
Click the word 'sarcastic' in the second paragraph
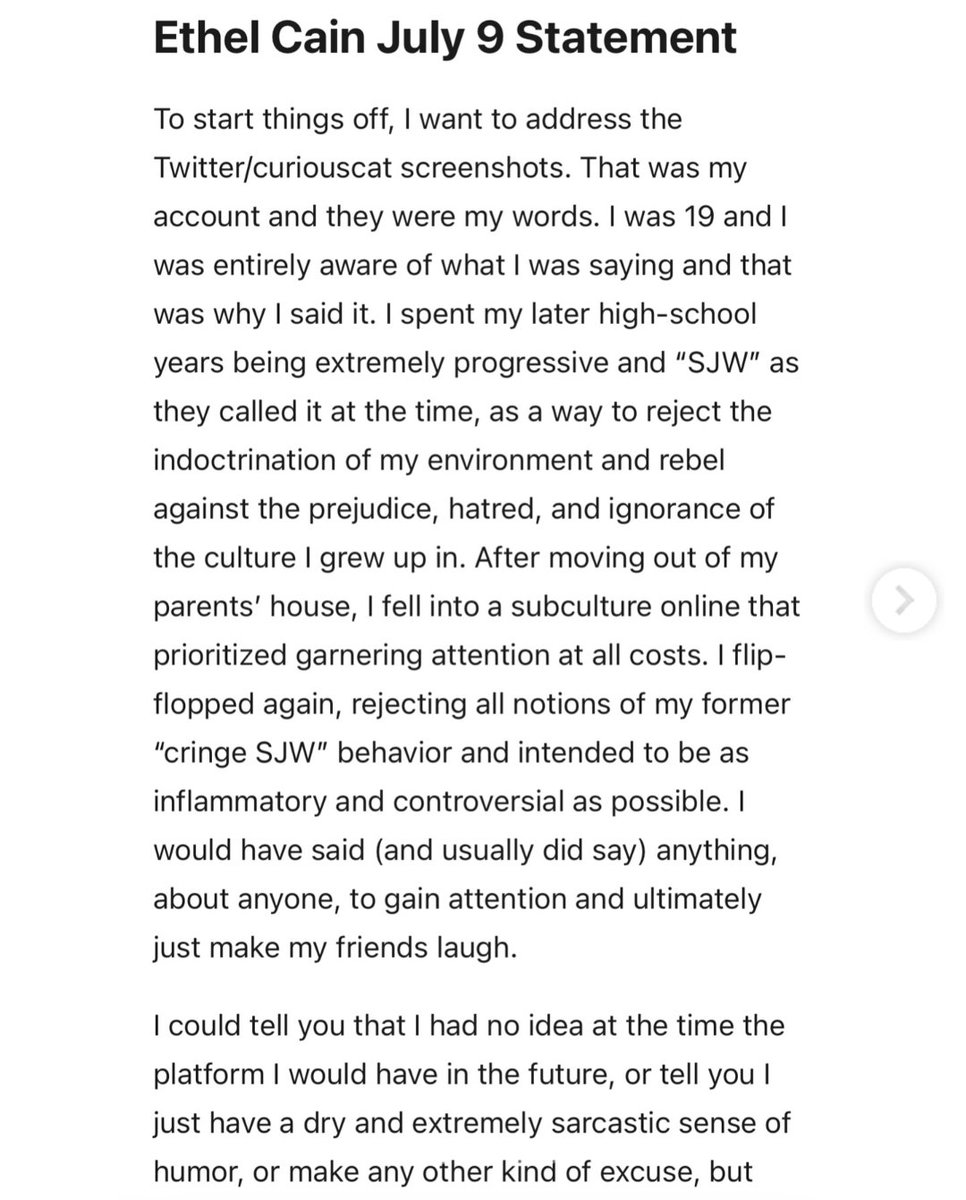click(x=598, y=1121)
